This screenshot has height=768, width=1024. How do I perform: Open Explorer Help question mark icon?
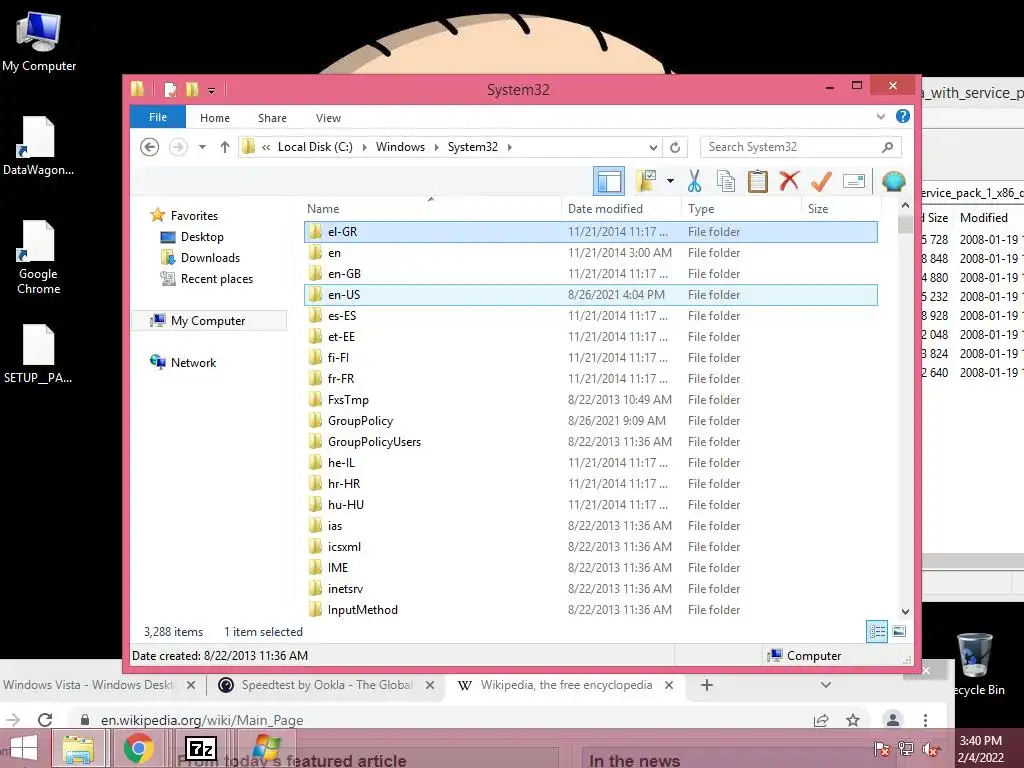click(x=903, y=116)
